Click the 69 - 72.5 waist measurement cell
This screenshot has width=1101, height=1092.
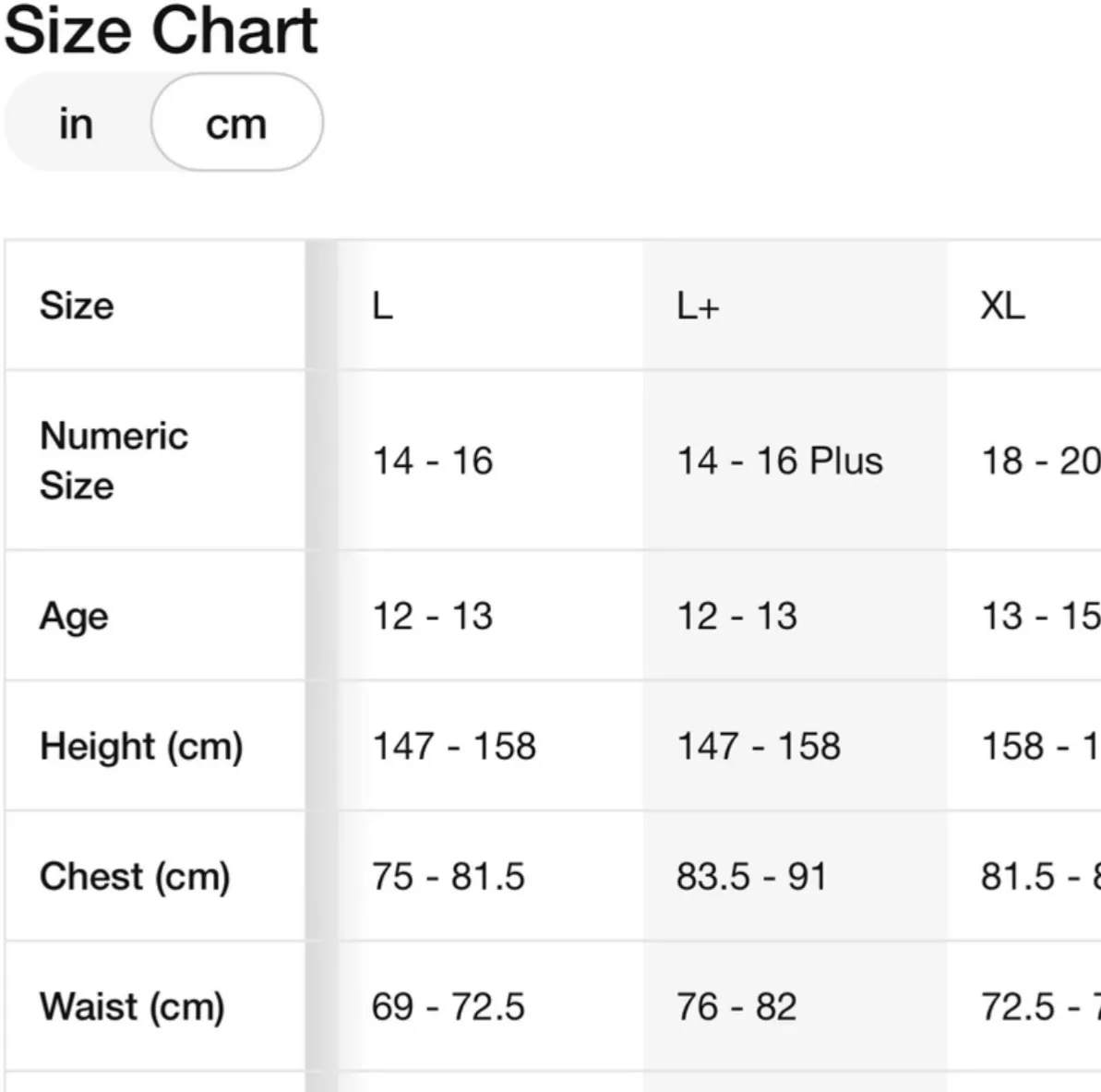pos(448,1006)
